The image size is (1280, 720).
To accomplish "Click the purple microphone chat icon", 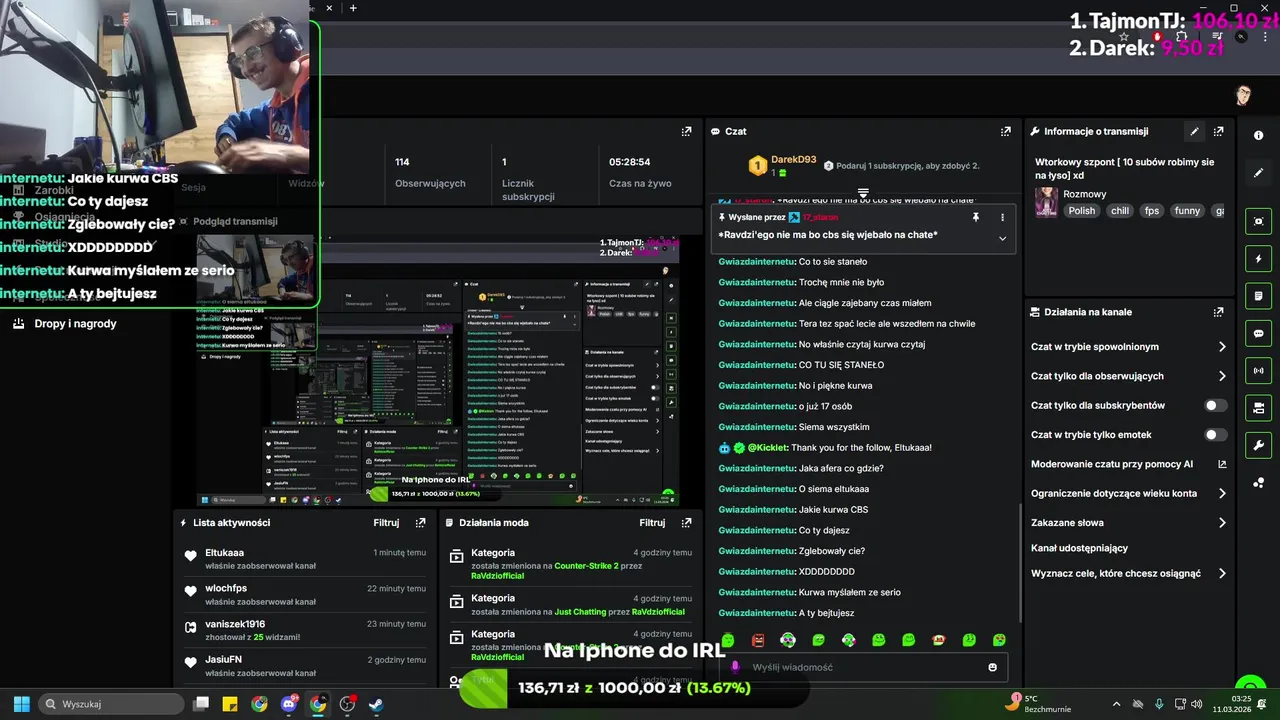I will coord(735,667).
